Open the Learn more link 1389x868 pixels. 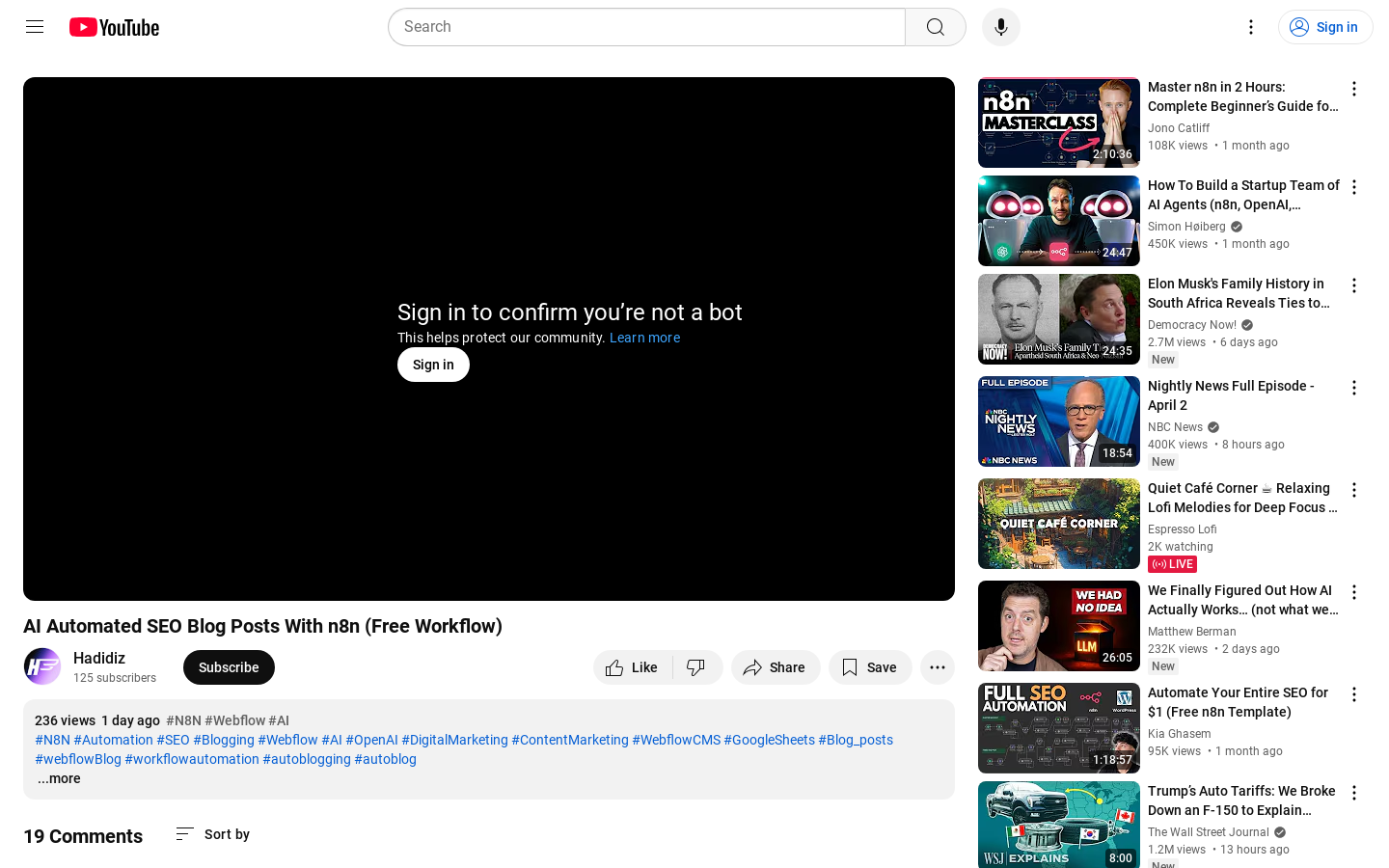point(644,338)
